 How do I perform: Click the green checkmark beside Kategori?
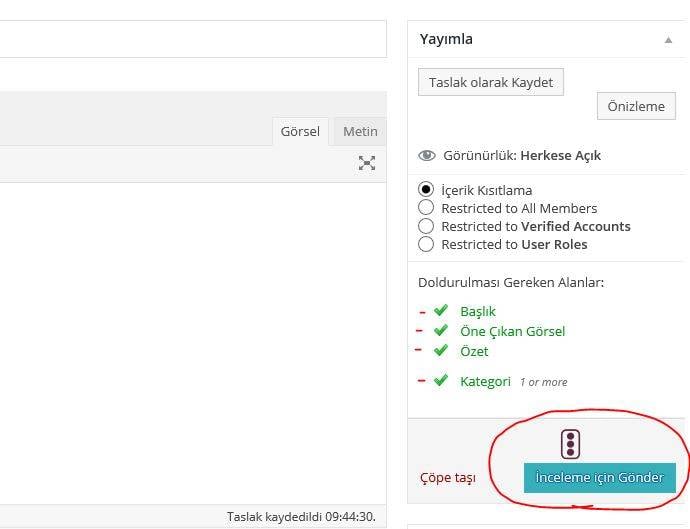[440, 381]
